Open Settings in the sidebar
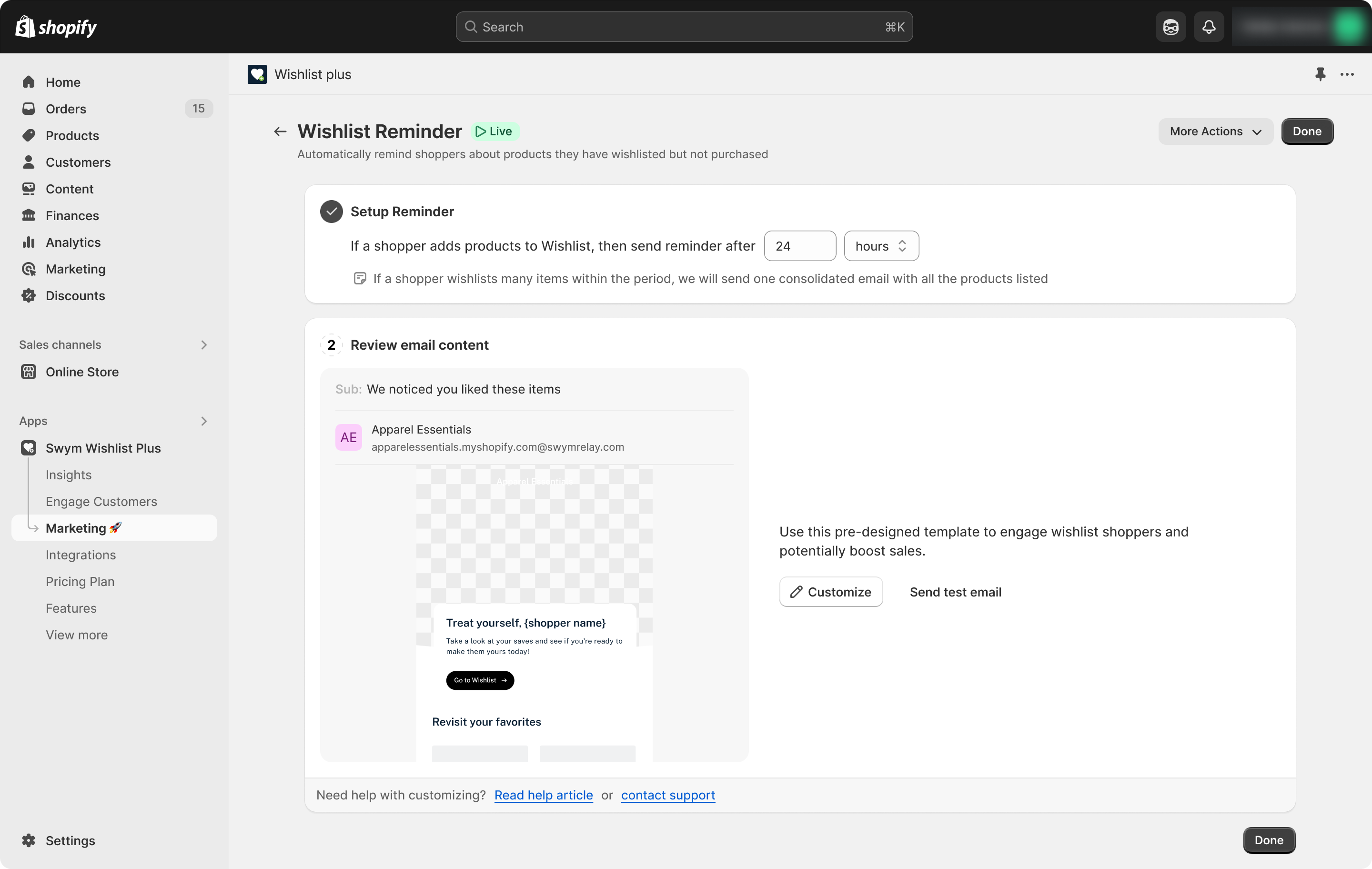Image resolution: width=1372 pixels, height=869 pixels. pos(70,840)
